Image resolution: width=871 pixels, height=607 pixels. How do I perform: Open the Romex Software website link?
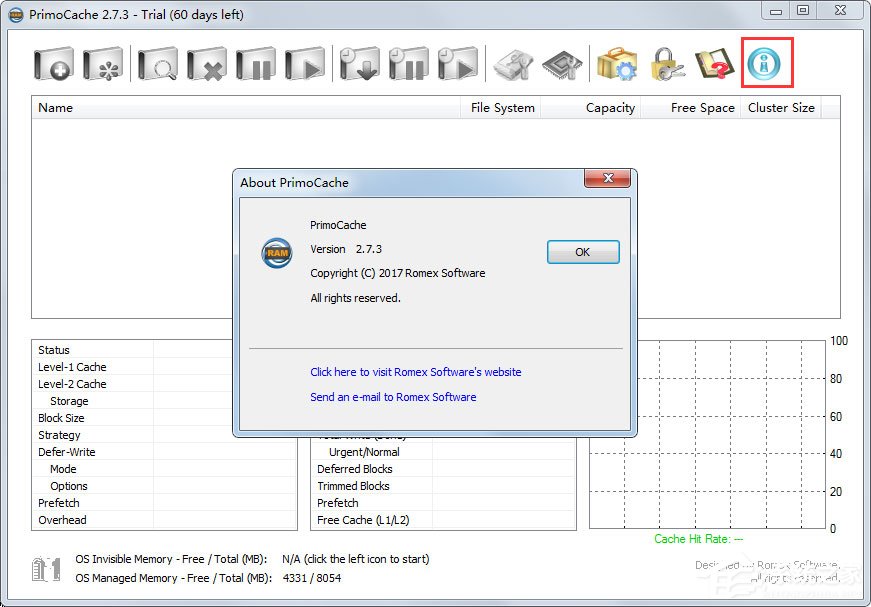tap(415, 372)
